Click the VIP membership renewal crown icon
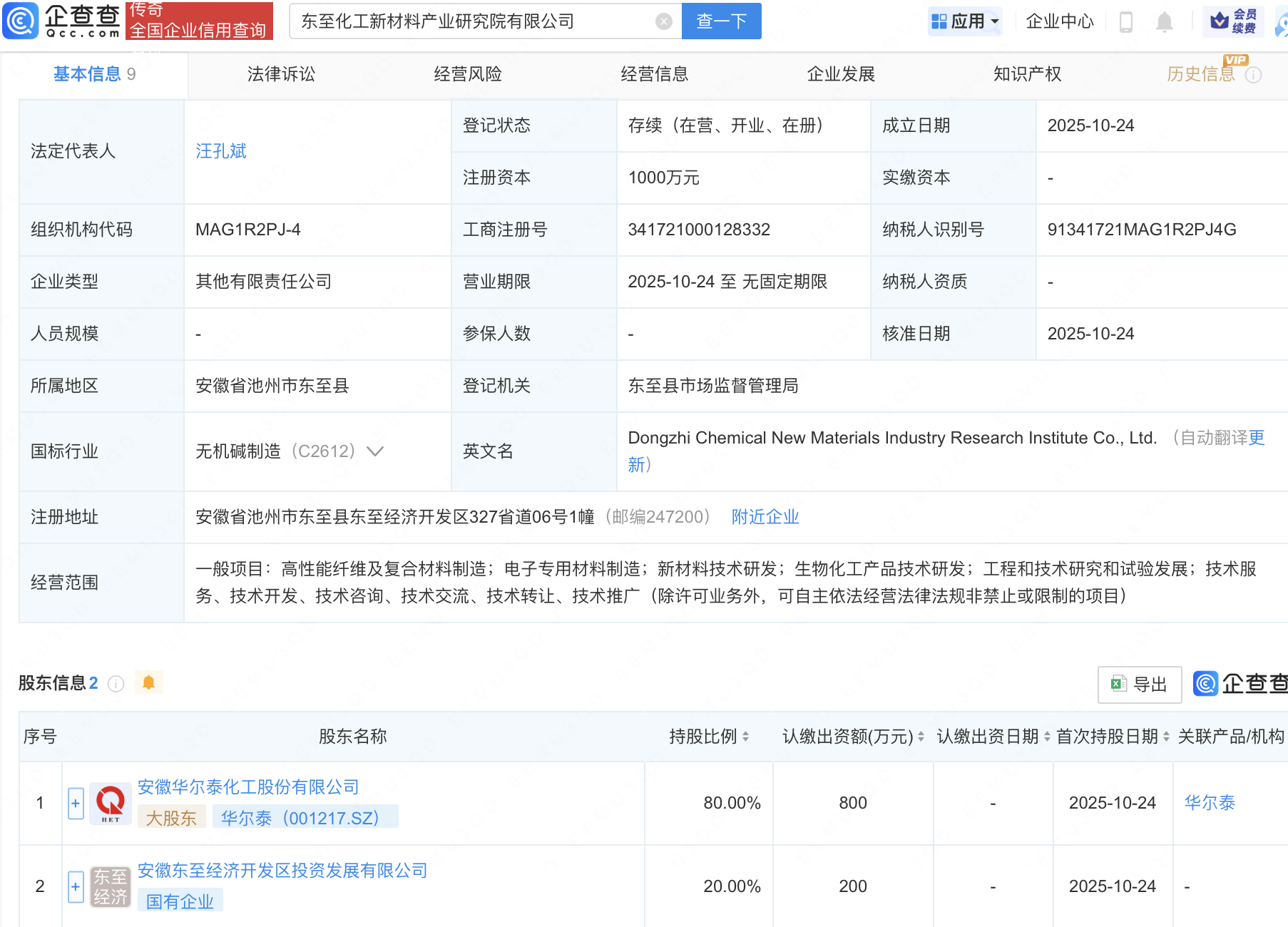The height and width of the screenshot is (927, 1288). point(1220,21)
